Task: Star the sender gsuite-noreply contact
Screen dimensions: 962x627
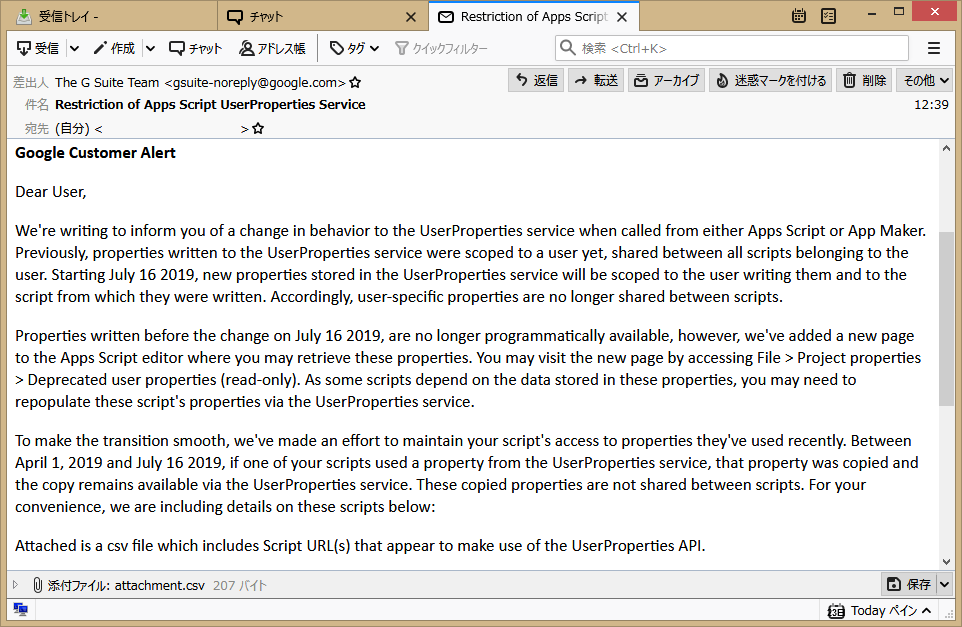Action: tap(355, 82)
